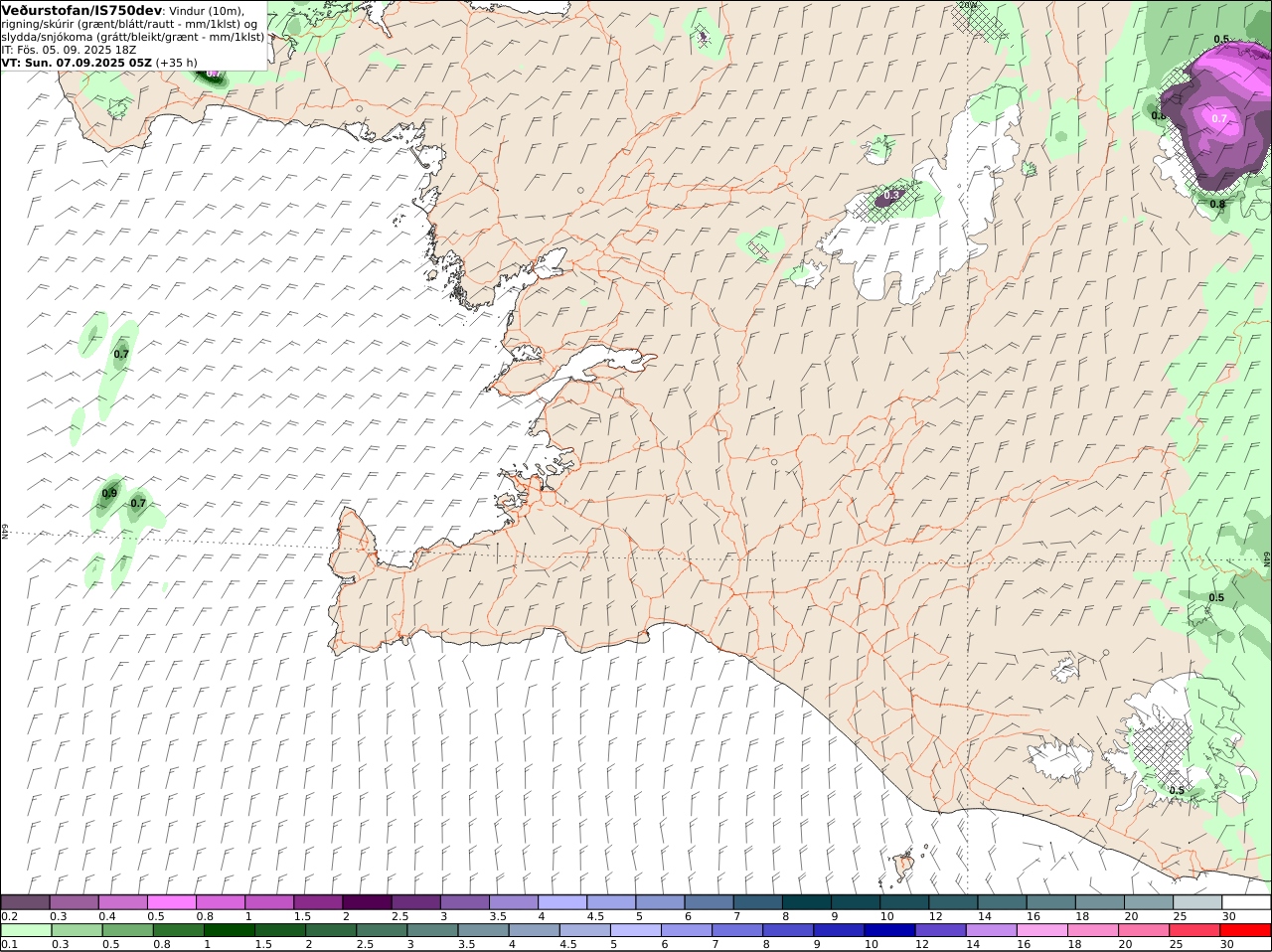Click the 0.8 green swatch in the lower legend
This screenshot has width=1272, height=952.
pos(178,930)
